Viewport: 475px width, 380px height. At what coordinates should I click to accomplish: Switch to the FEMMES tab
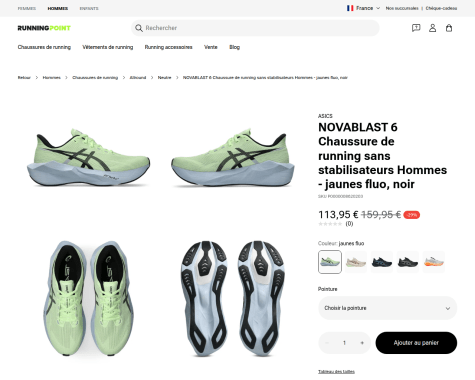27,8
